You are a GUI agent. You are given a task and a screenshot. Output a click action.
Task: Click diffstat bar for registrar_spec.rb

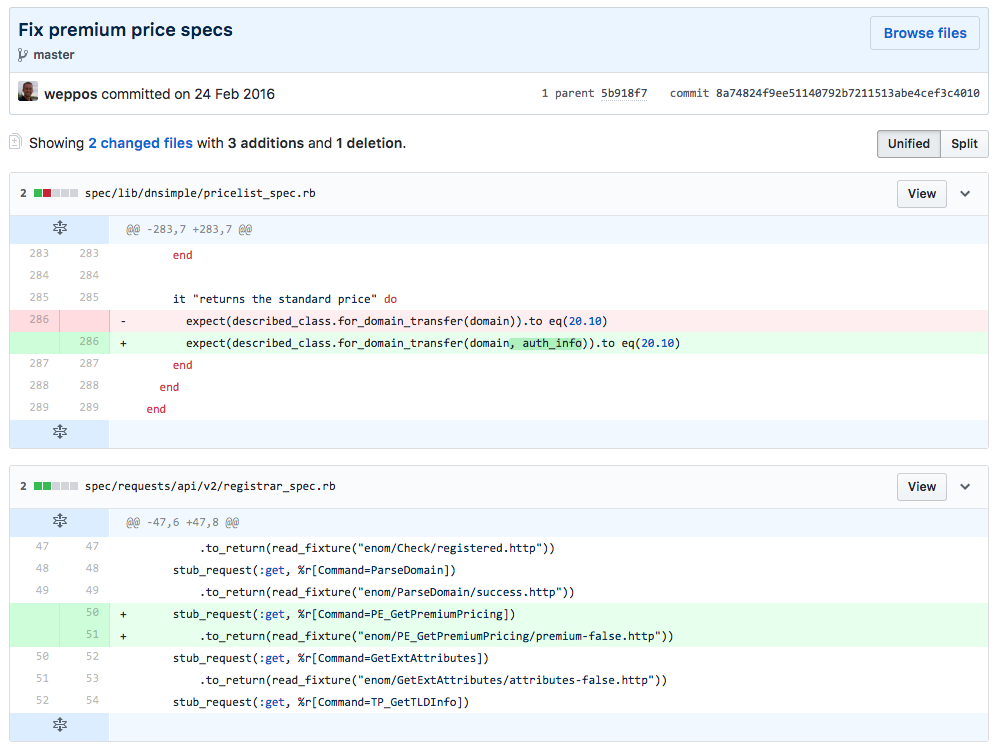pyautogui.click(x=56, y=487)
